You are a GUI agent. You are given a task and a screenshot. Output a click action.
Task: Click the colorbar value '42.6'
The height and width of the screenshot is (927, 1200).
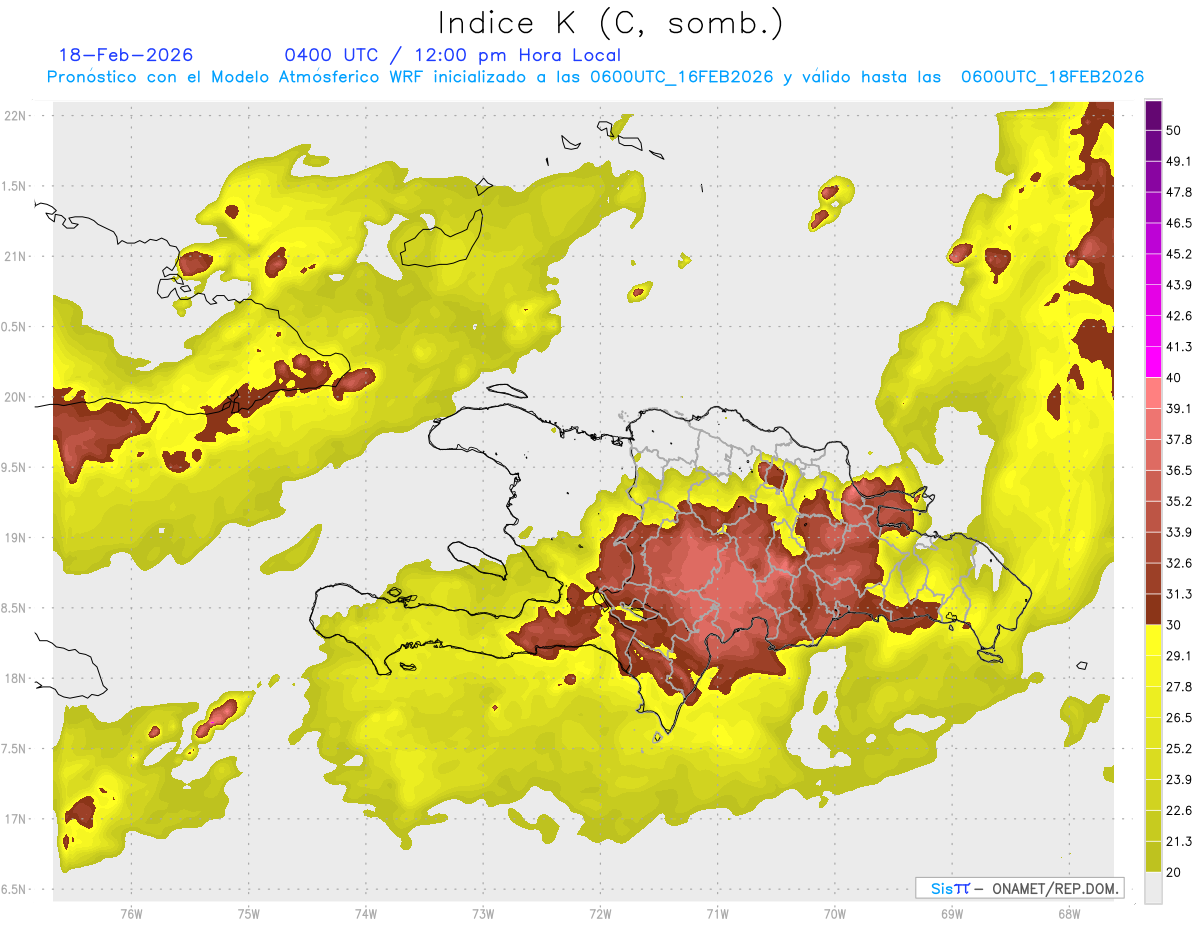(1179, 316)
